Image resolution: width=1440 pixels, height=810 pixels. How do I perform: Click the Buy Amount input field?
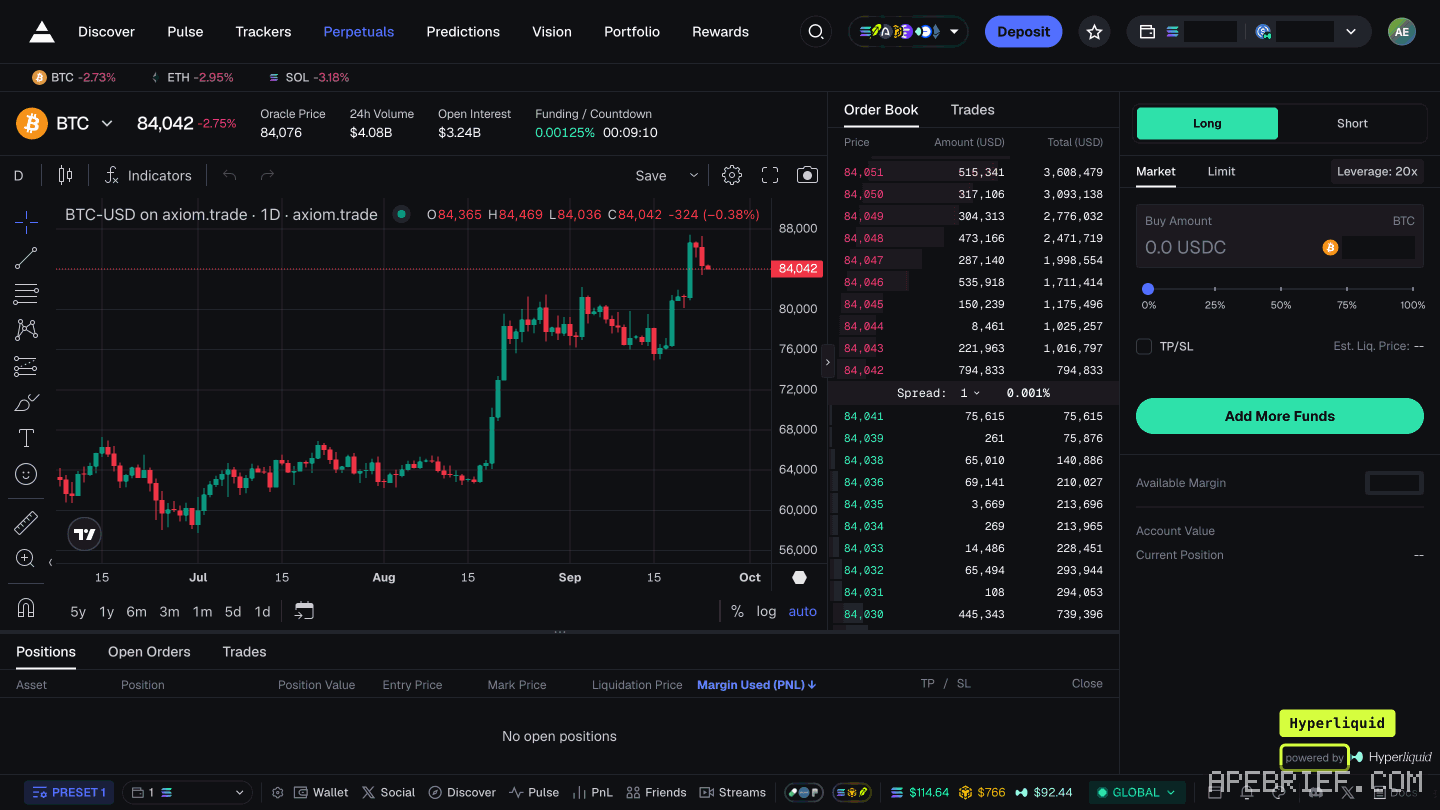1279,236
